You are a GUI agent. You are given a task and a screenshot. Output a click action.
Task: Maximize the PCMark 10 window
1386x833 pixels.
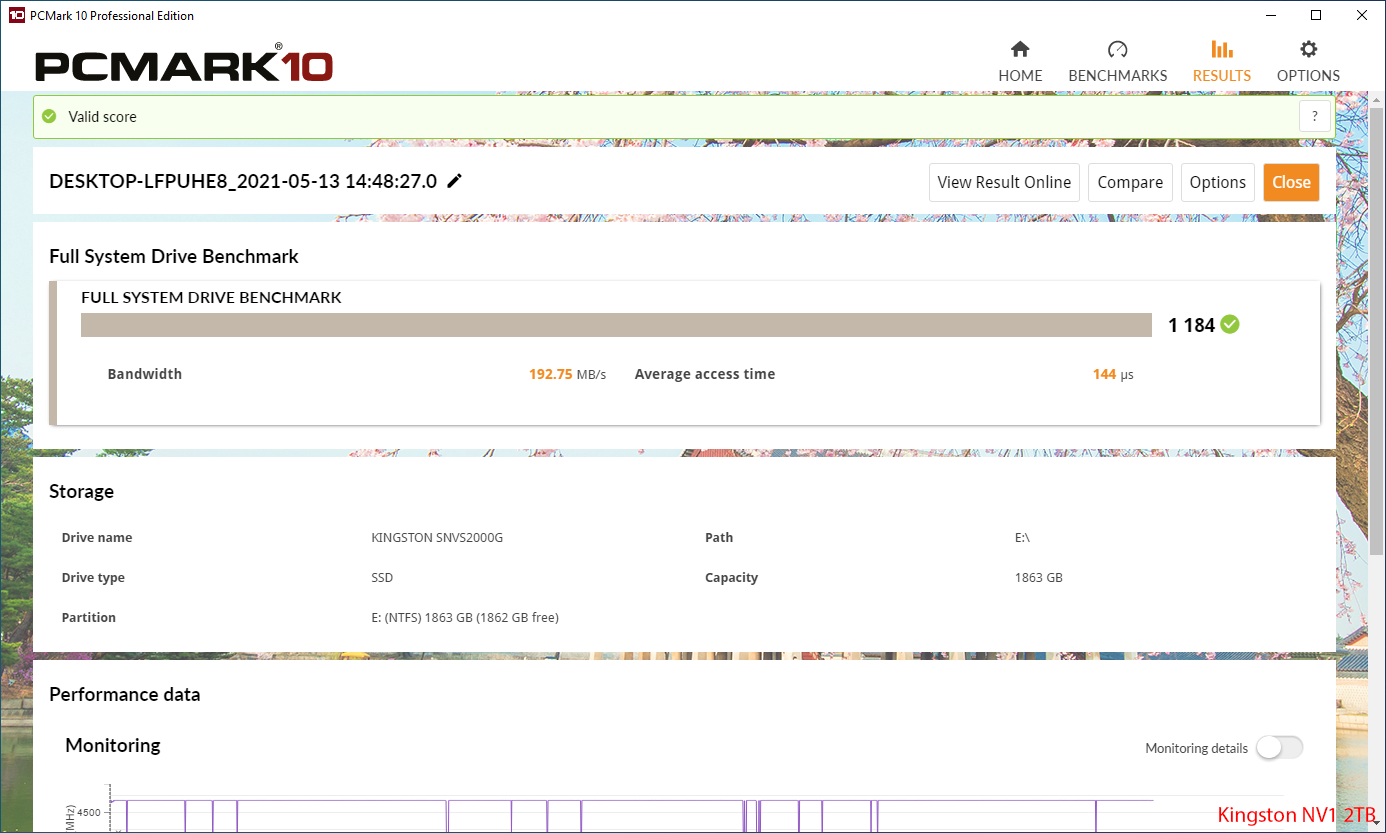(1316, 15)
